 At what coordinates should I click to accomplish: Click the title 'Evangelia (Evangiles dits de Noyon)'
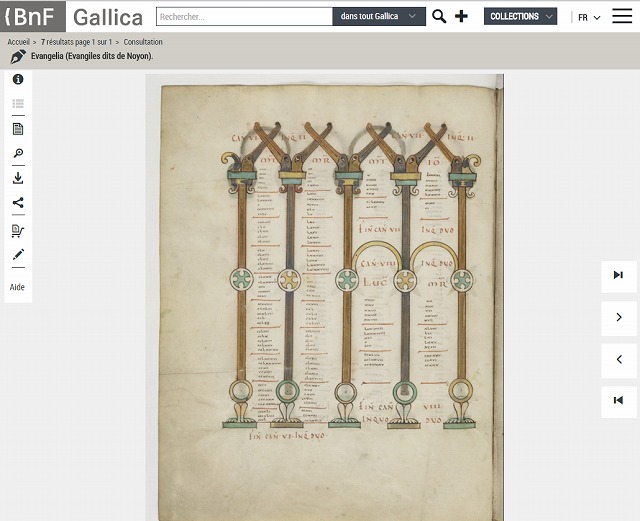coord(92,56)
